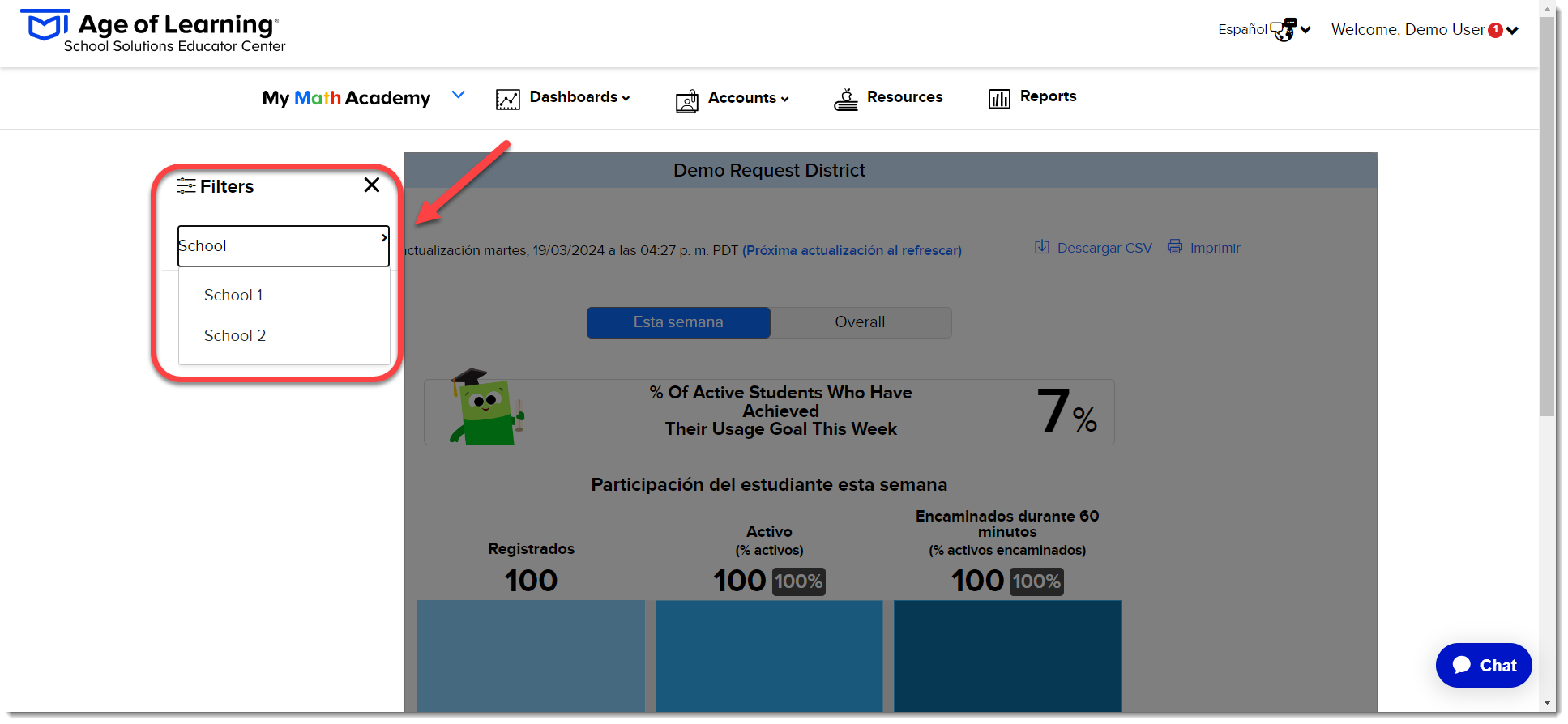Image resolution: width=1568 pixels, height=724 pixels.
Task: Click the School filter dropdown field
Action: 284,246
